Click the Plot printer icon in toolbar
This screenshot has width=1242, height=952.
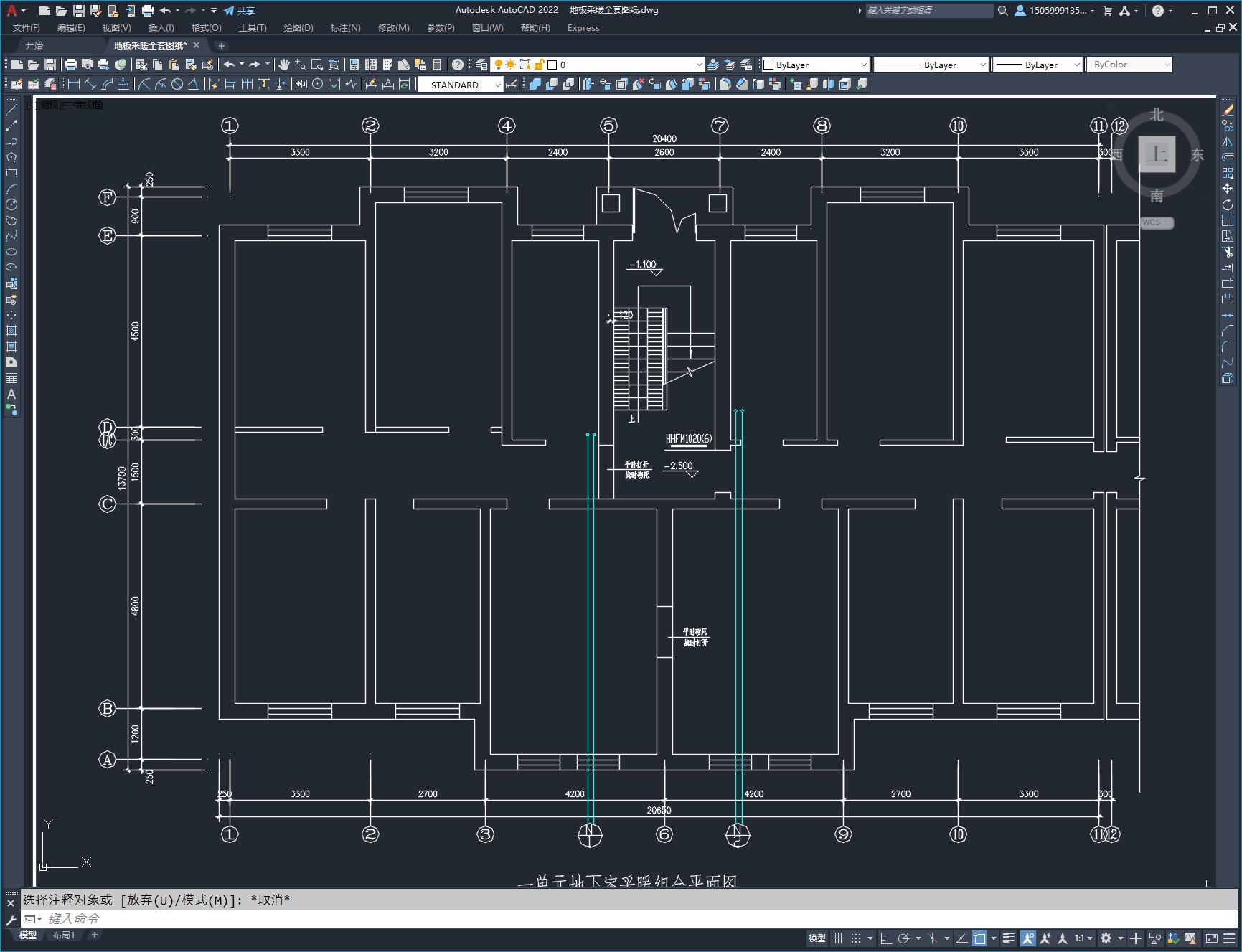(x=70, y=65)
